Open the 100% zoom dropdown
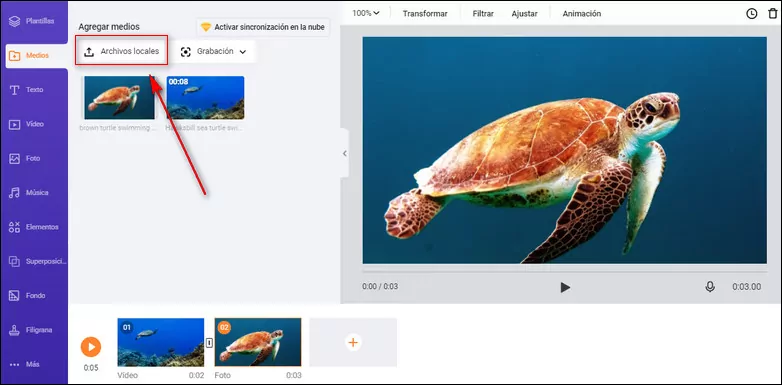782x385 pixels. pos(366,13)
